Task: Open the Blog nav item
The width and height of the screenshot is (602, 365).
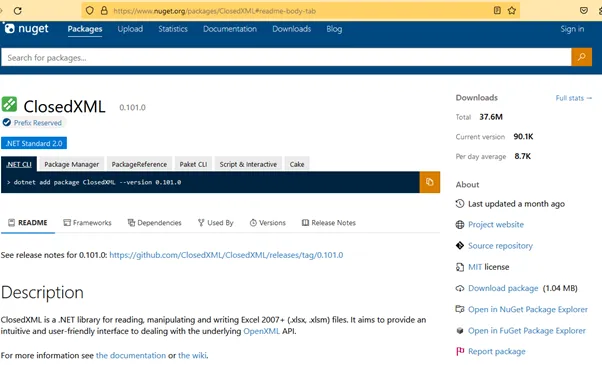Action: tap(334, 29)
